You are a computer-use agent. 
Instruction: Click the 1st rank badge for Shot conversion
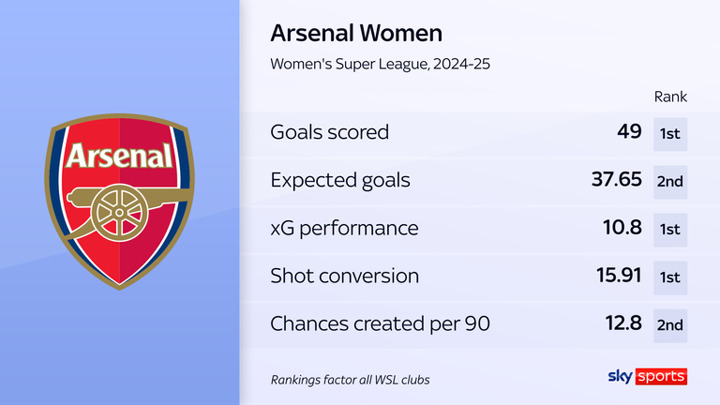(x=669, y=276)
